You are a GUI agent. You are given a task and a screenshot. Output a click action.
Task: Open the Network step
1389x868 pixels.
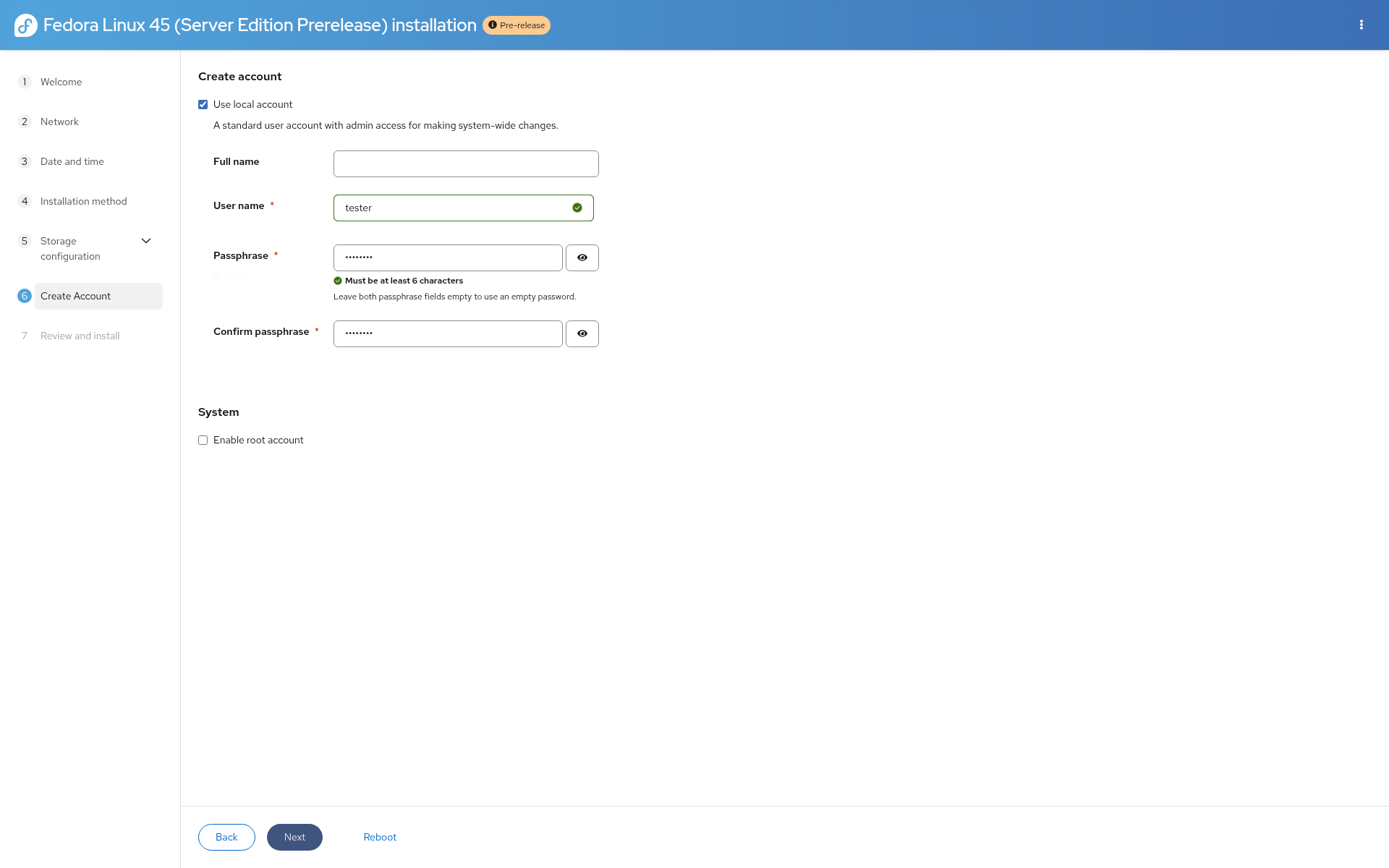59,122
